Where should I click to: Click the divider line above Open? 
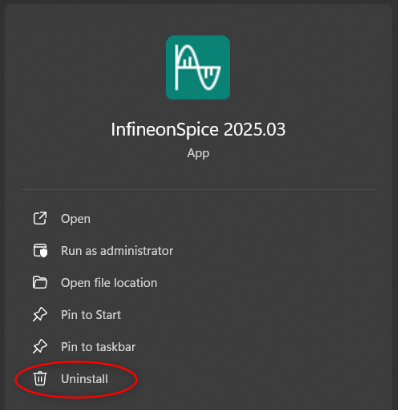[198, 189]
